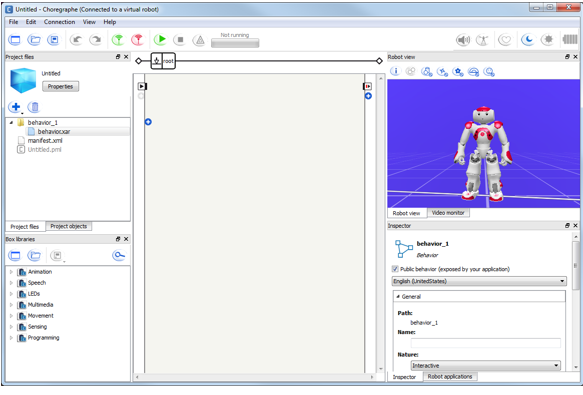Click the blue plus add file icon
Viewport: 583px width, 395px height.
click(15, 107)
